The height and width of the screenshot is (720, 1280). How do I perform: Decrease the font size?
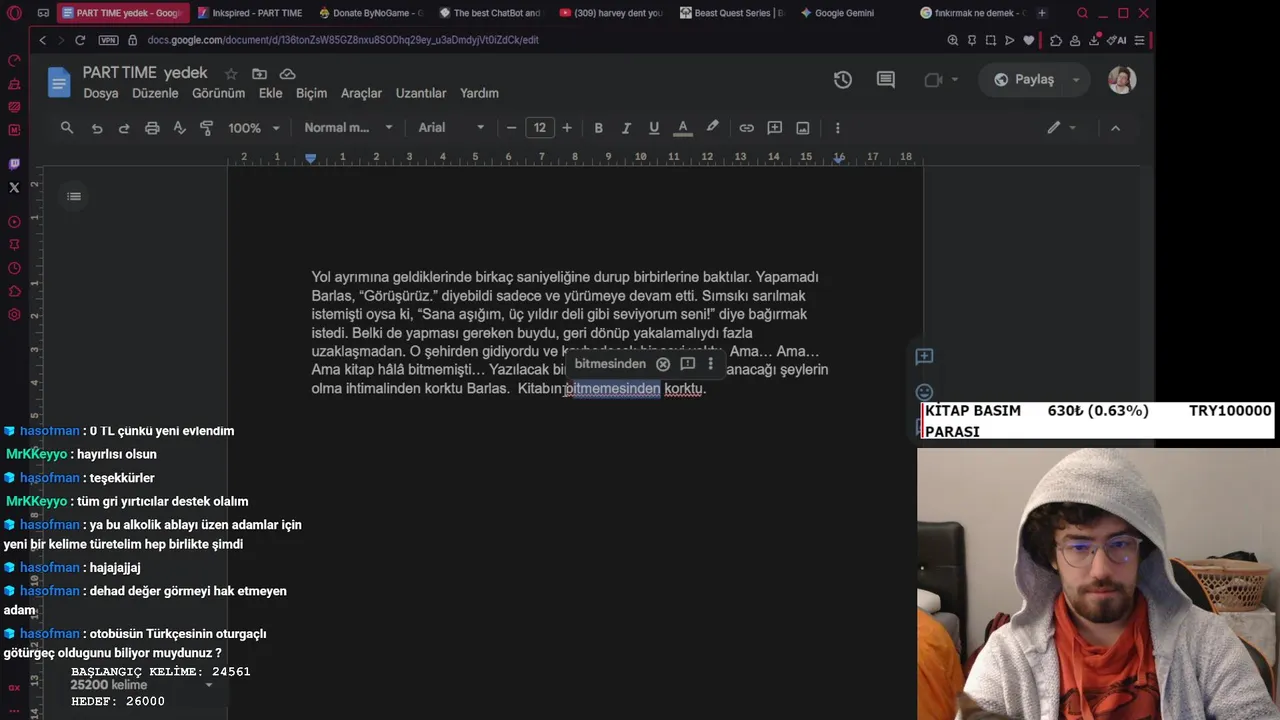click(x=511, y=128)
